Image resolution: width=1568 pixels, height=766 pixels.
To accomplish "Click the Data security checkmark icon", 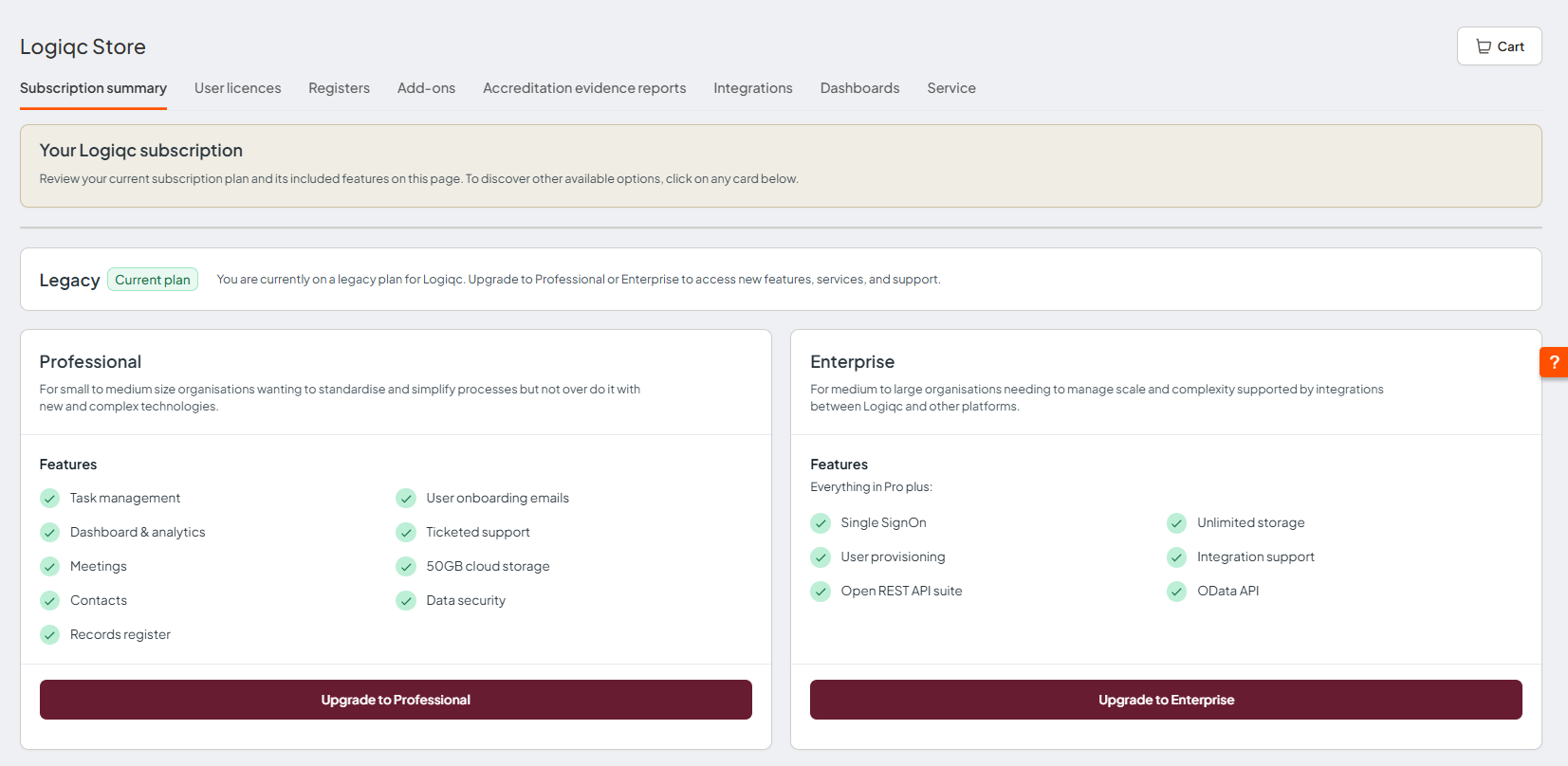I will pyautogui.click(x=406, y=601).
